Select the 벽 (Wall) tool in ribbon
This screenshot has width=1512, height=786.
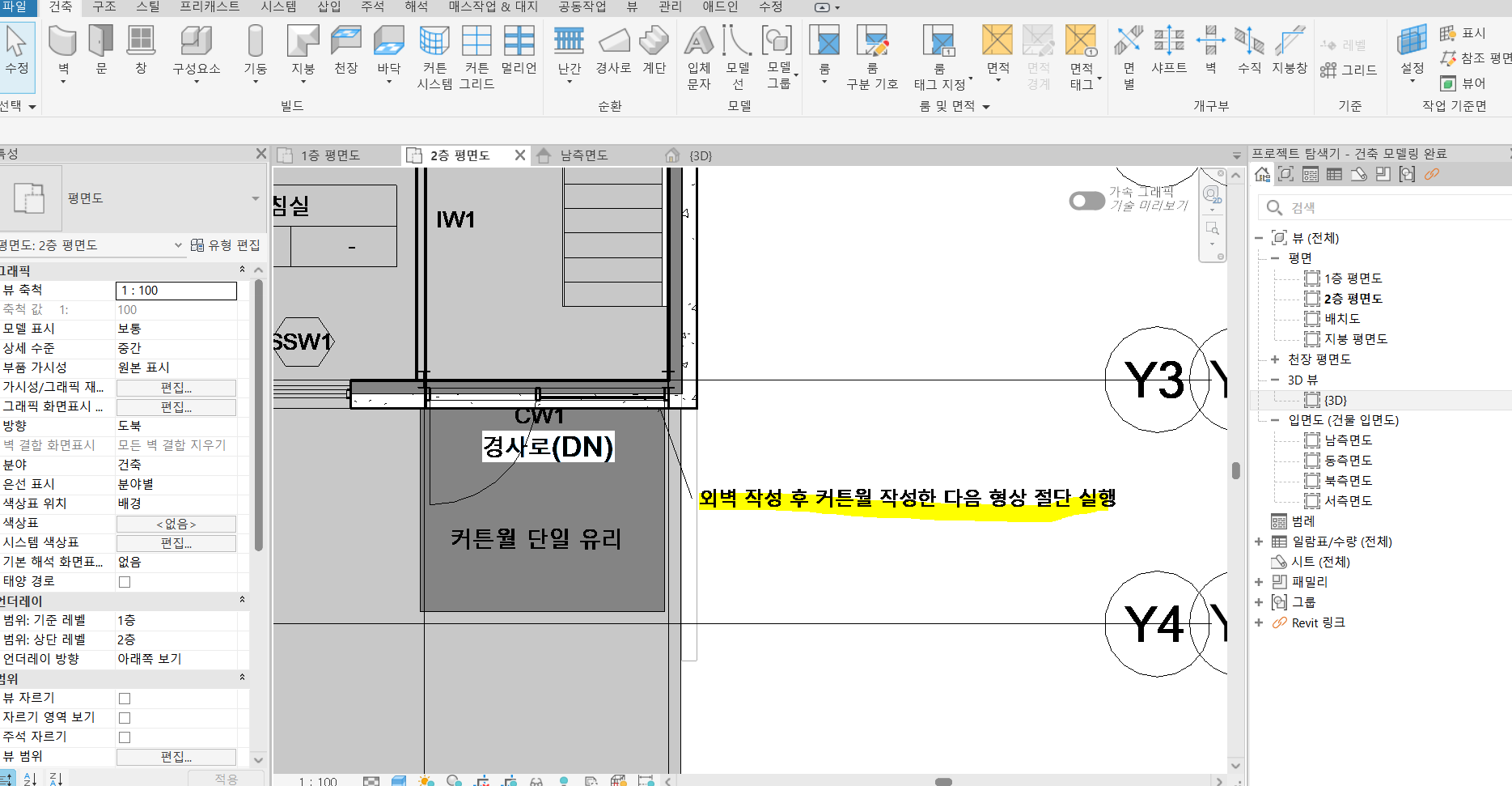pyautogui.click(x=62, y=49)
